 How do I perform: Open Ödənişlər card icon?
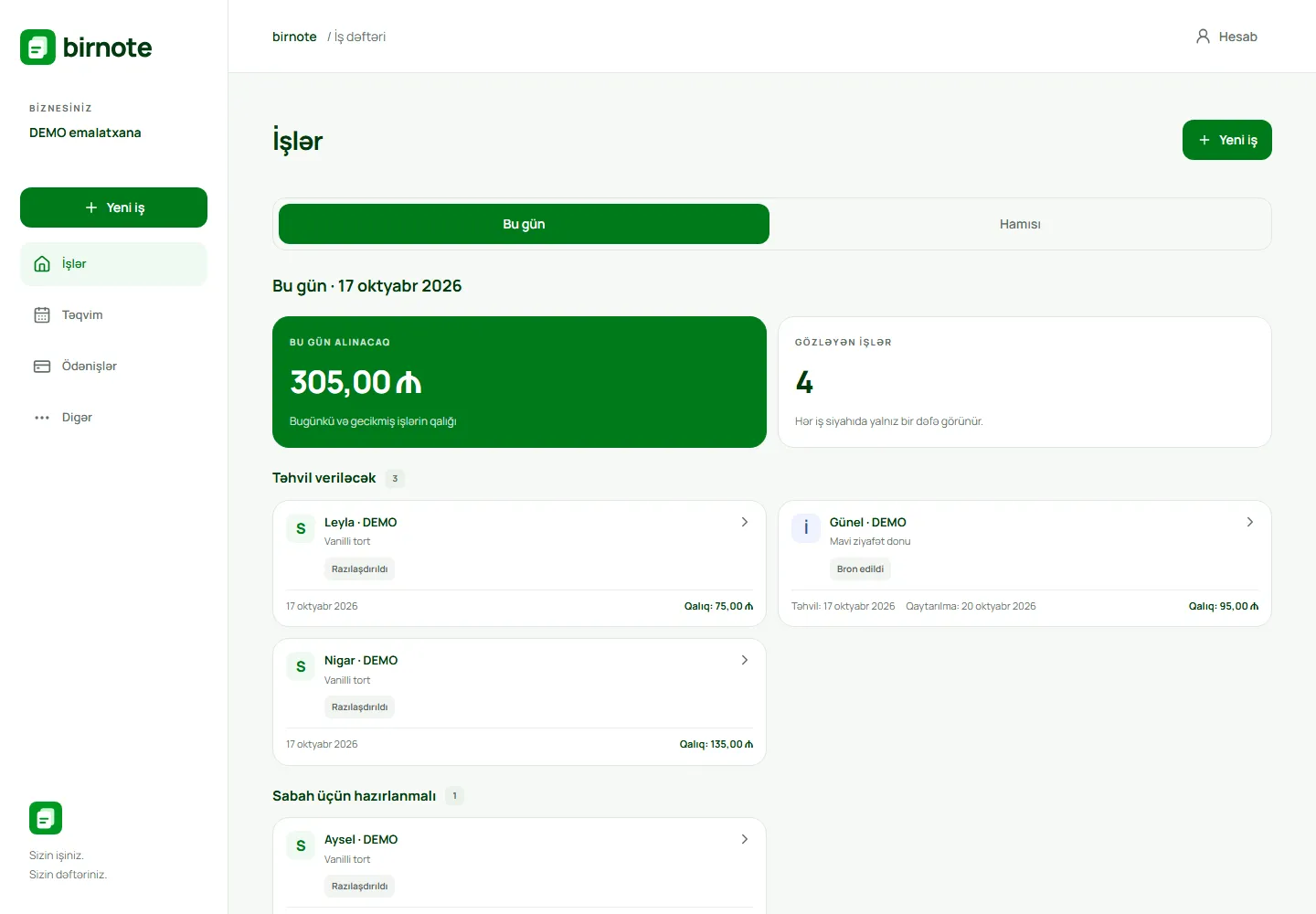42,367
